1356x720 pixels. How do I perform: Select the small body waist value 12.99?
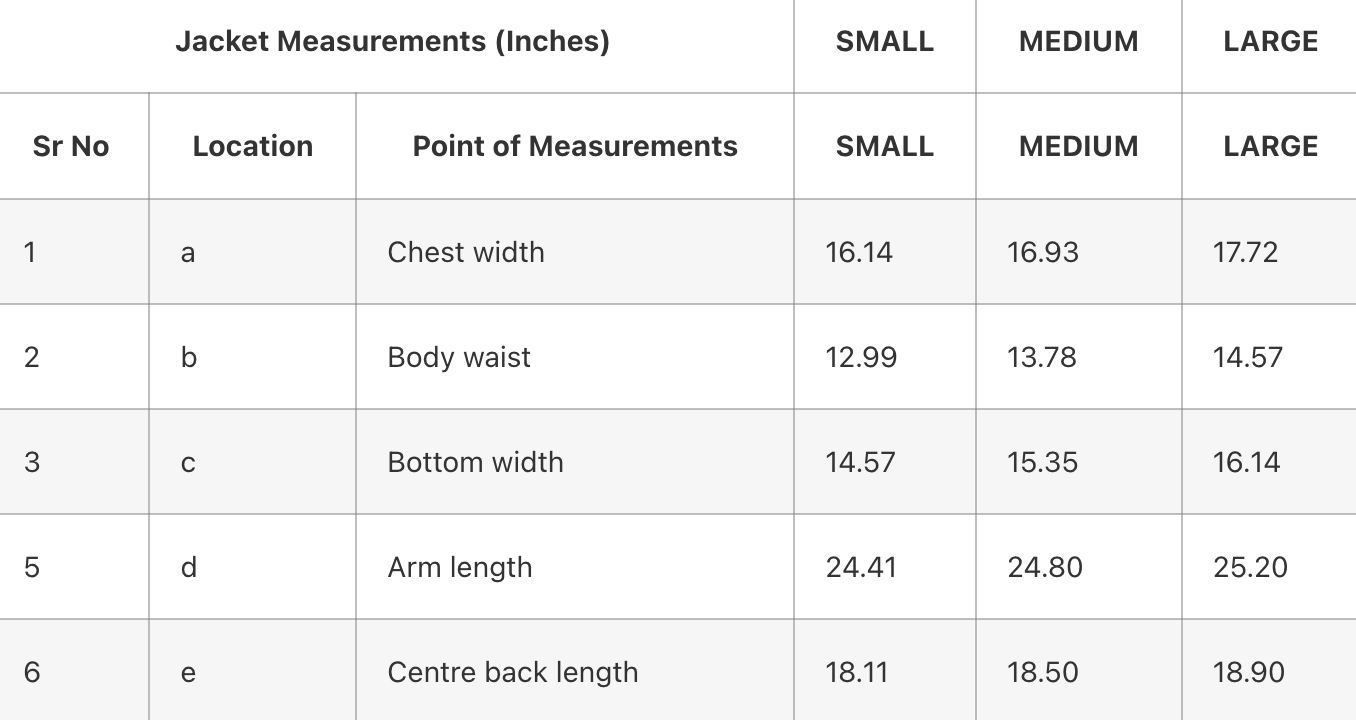coord(861,358)
